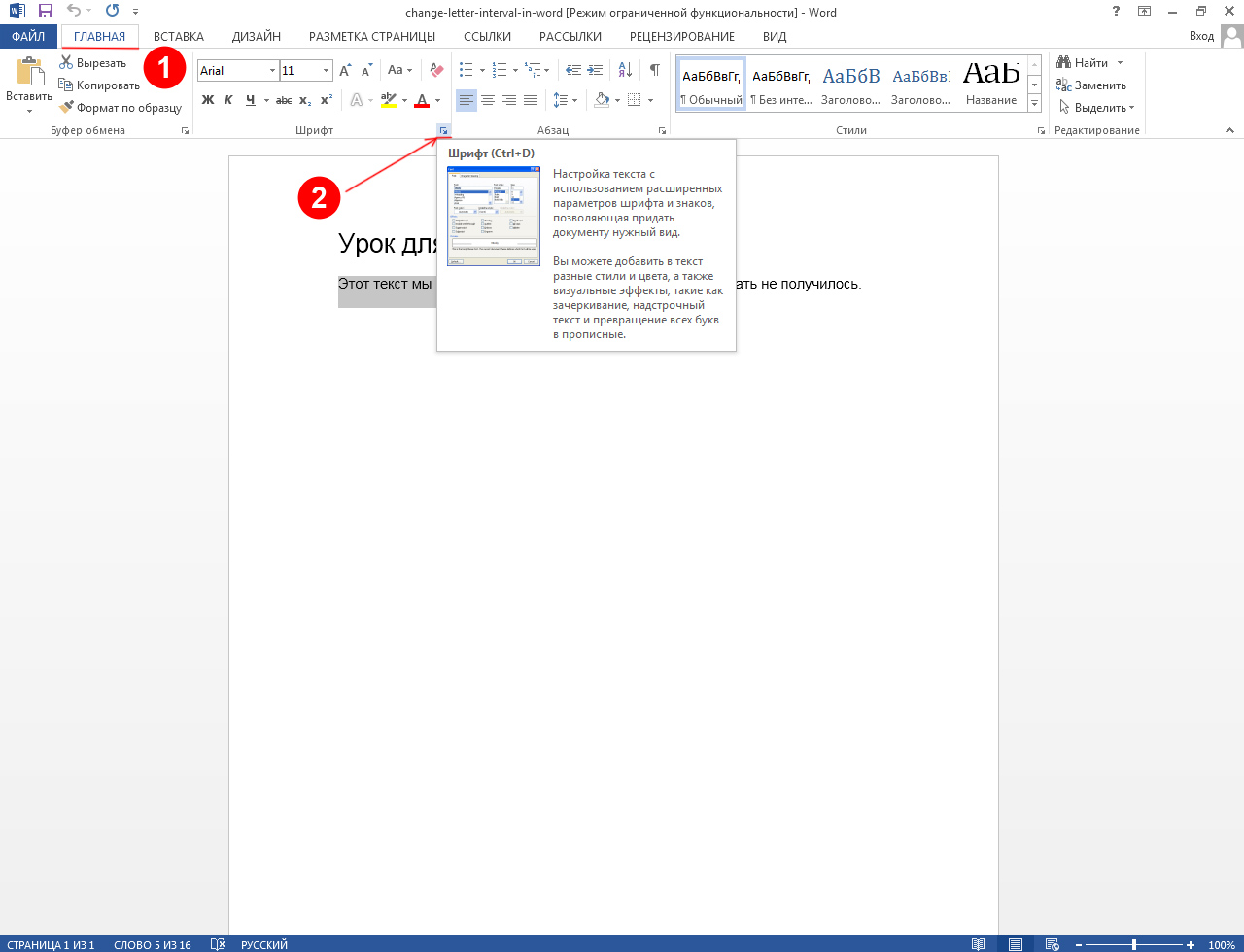Zoom in with the plus button

point(1191,945)
